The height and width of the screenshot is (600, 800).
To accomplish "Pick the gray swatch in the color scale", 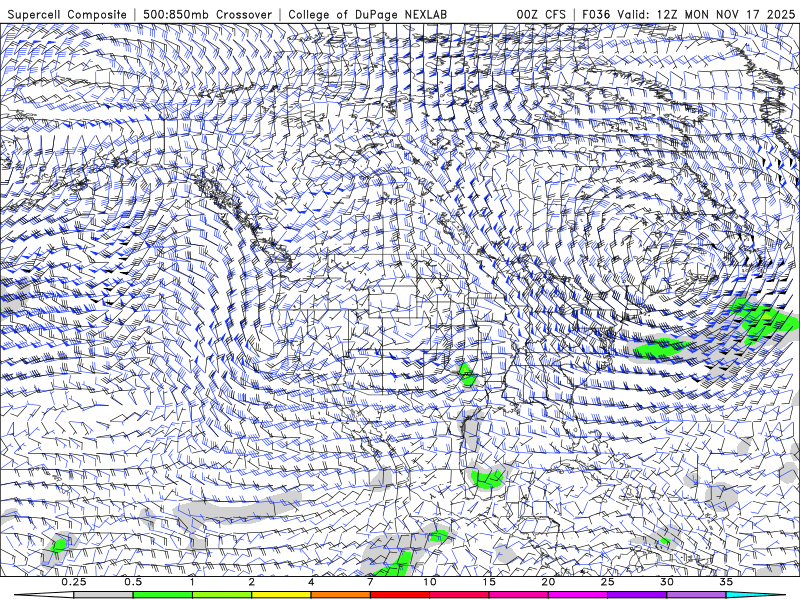I will coord(104,595).
